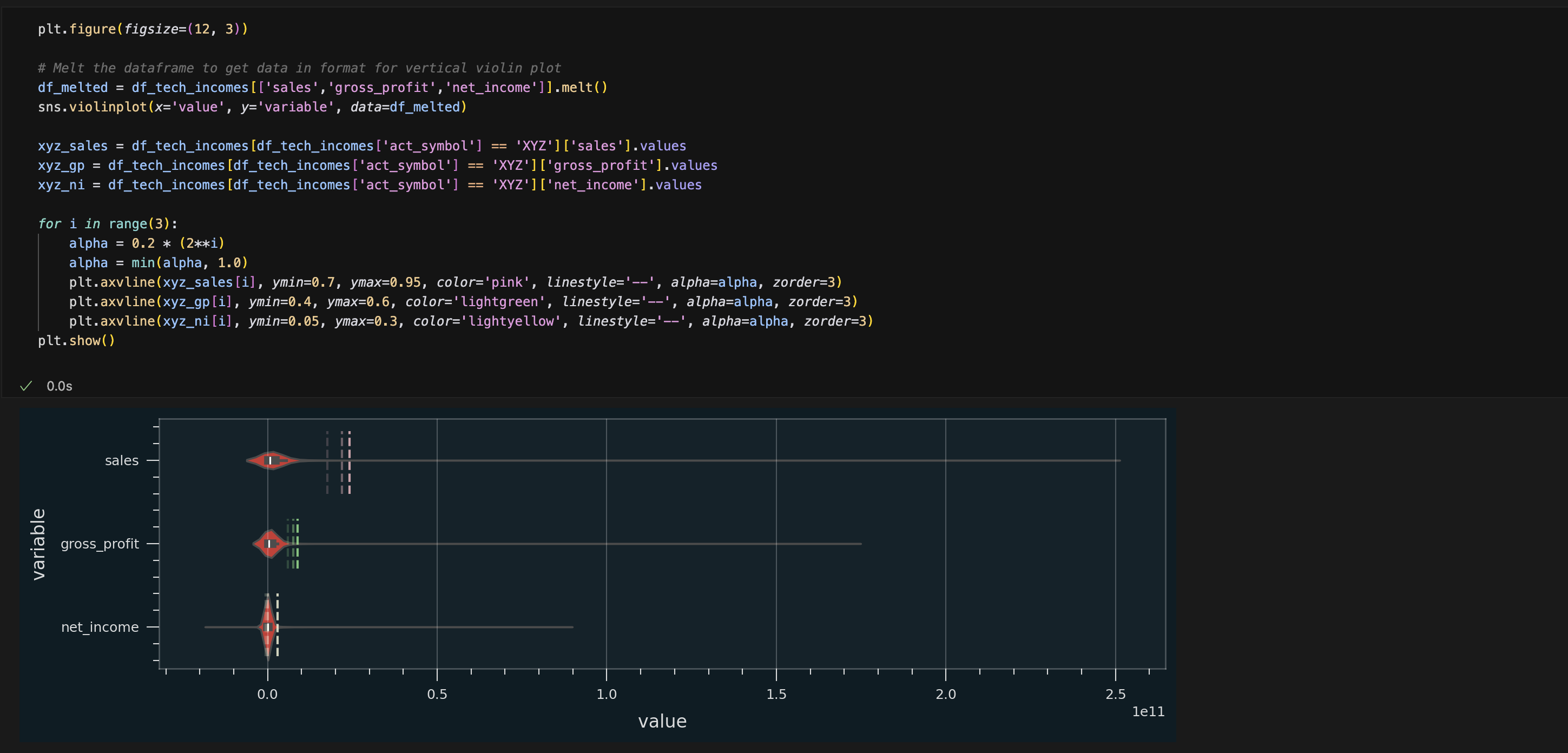Click the net_income violin shape
This screenshot has height=753, width=1568.
tap(267, 627)
